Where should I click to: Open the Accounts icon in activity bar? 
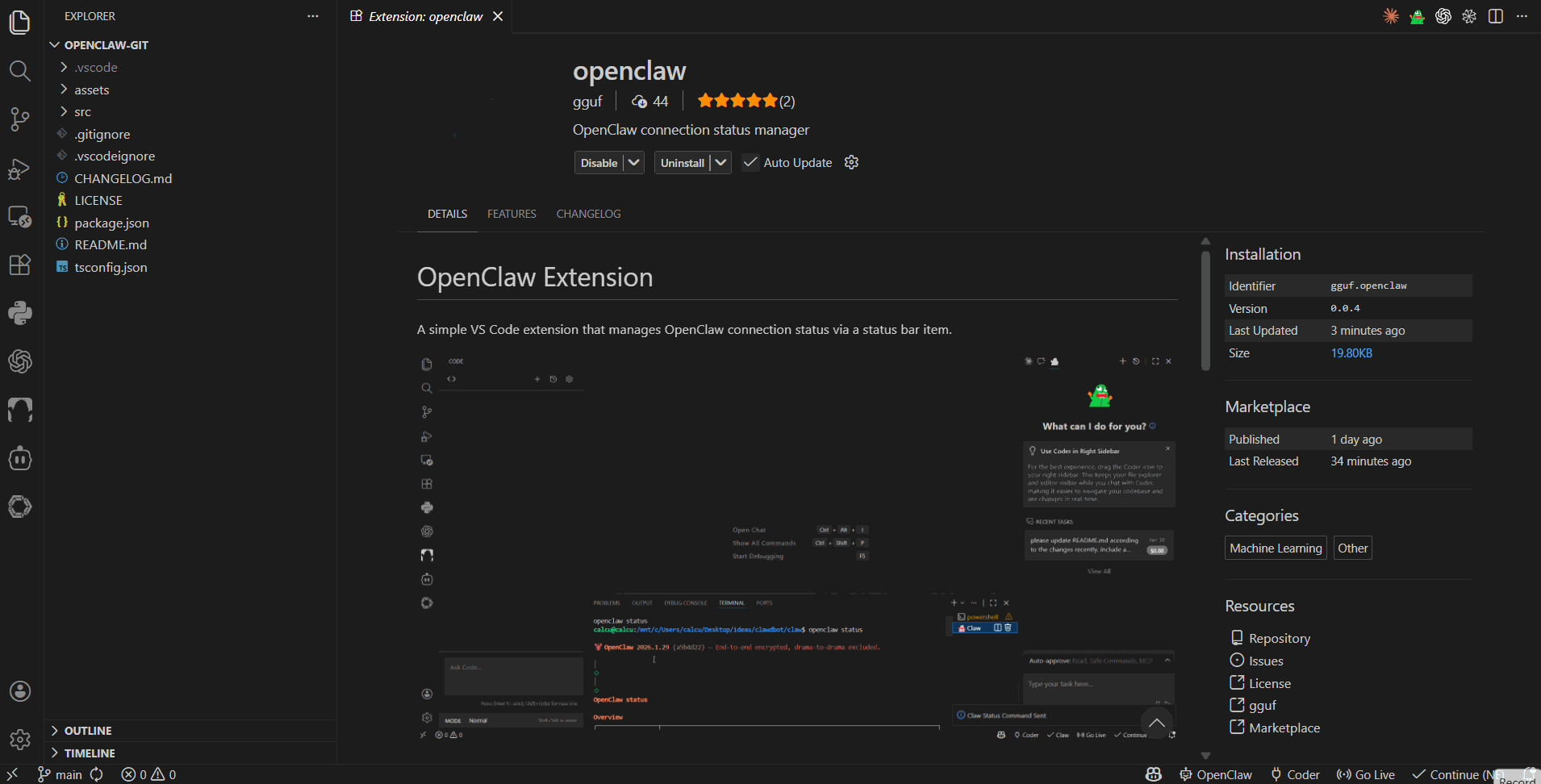coord(20,691)
